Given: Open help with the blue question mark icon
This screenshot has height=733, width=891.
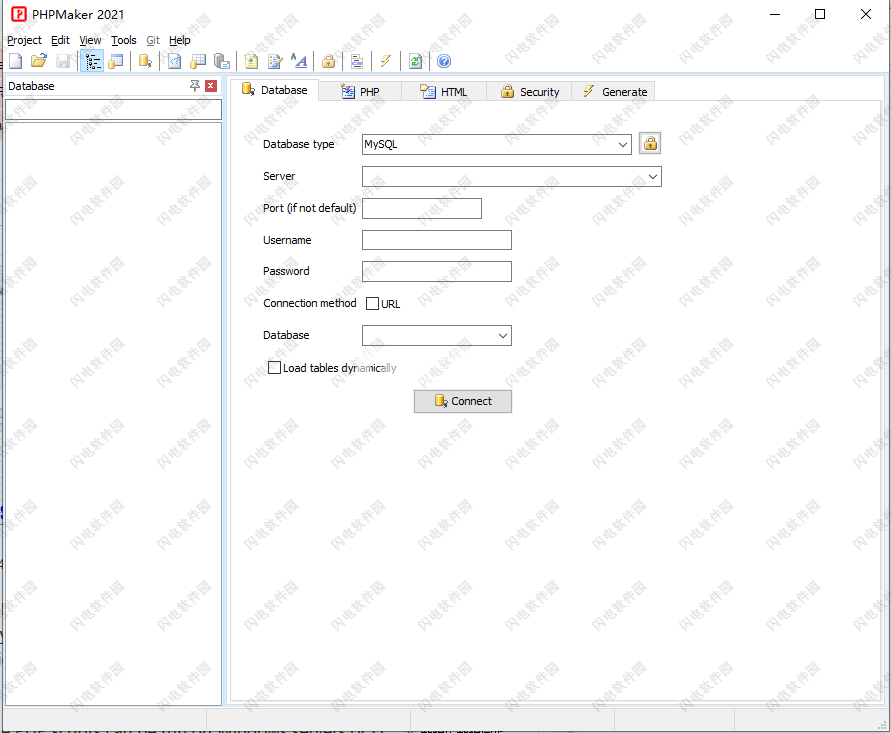Looking at the screenshot, I should (x=444, y=61).
